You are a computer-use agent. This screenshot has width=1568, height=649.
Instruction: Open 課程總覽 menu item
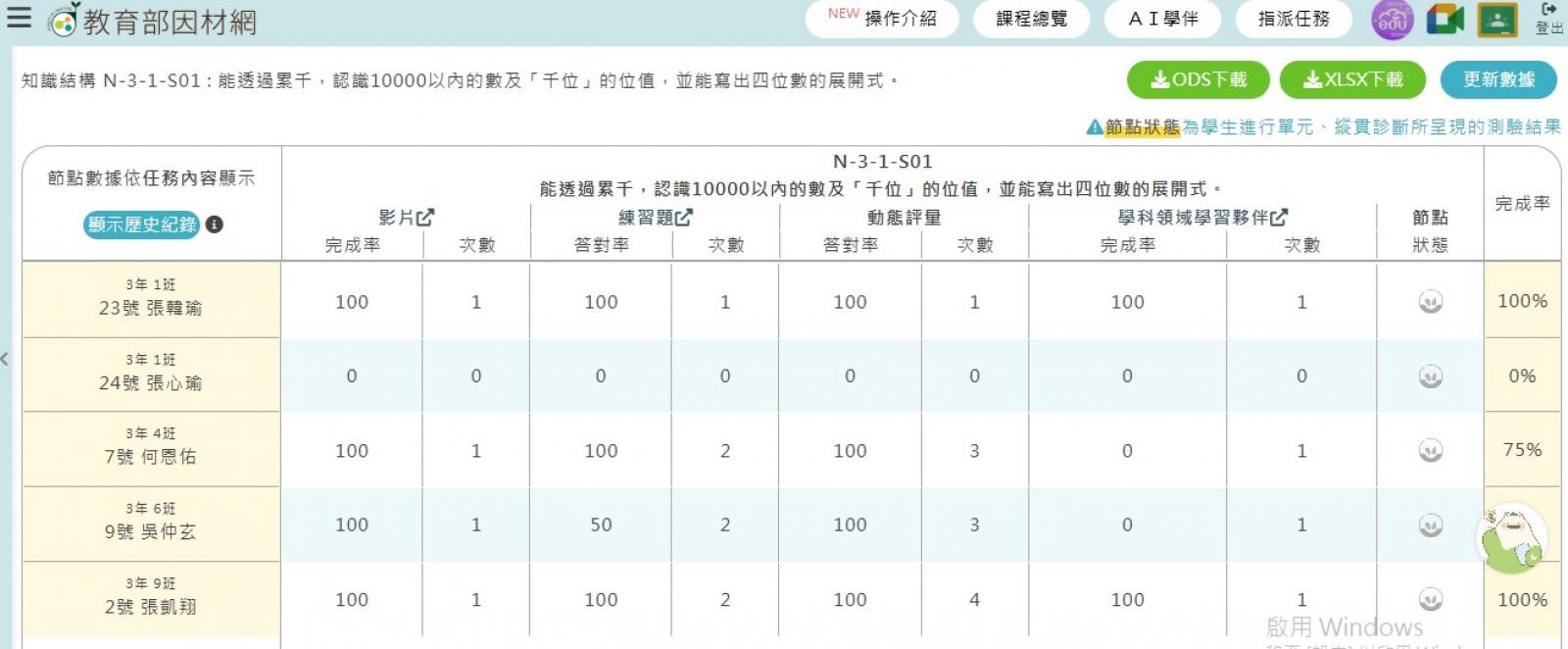pyautogui.click(x=1031, y=19)
